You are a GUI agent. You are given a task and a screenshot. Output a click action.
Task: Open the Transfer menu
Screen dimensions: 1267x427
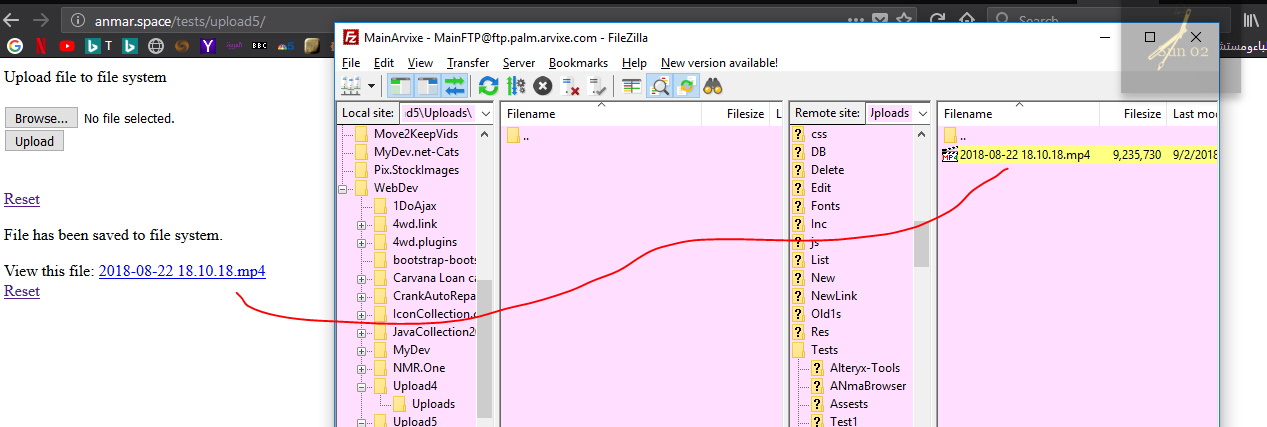467,63
